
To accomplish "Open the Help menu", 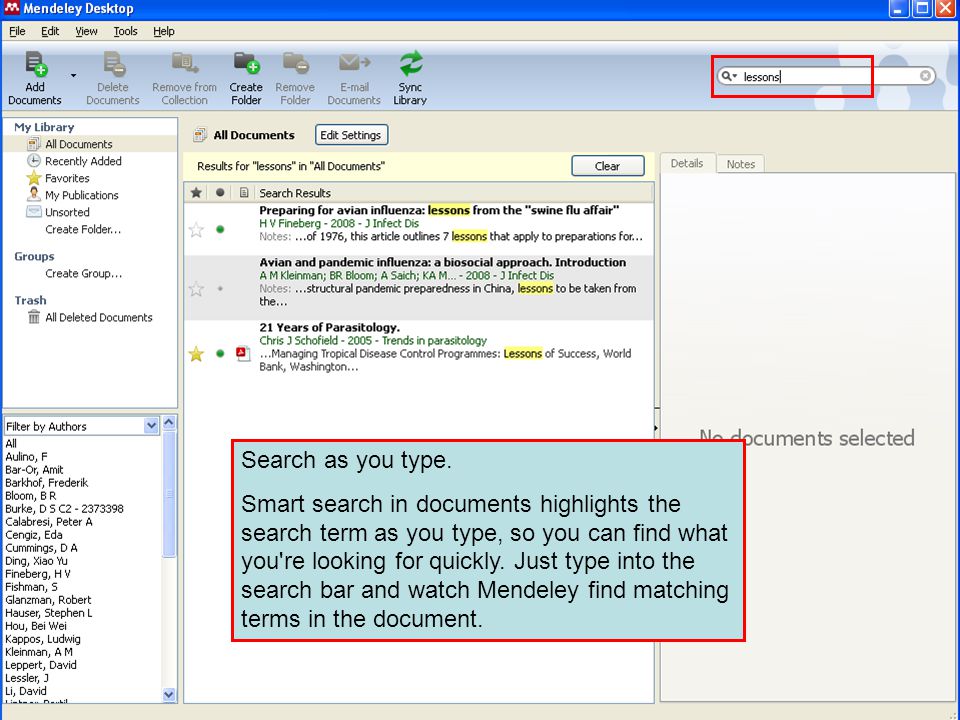I will pyautogui.click(x=163, y=31).
